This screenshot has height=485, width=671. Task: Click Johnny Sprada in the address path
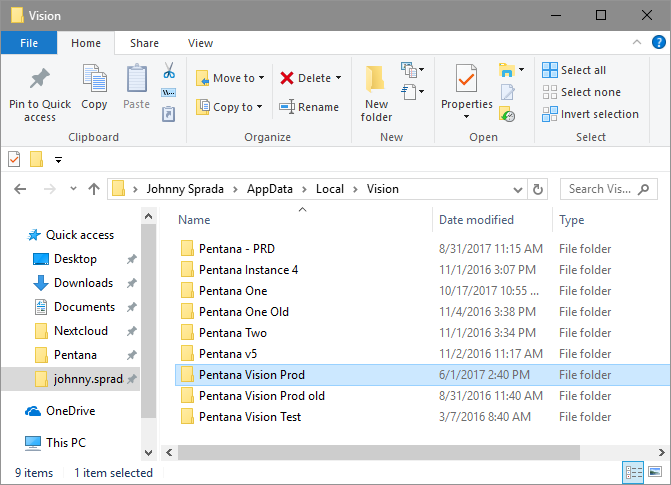coord(185,189)
